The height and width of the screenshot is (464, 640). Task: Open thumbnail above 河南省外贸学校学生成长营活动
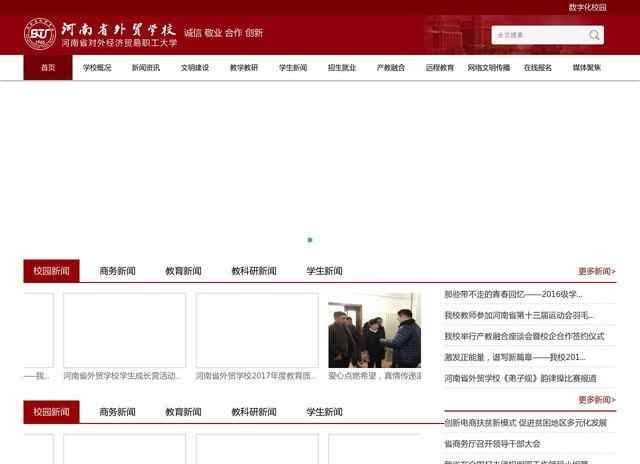click(124, 330)
